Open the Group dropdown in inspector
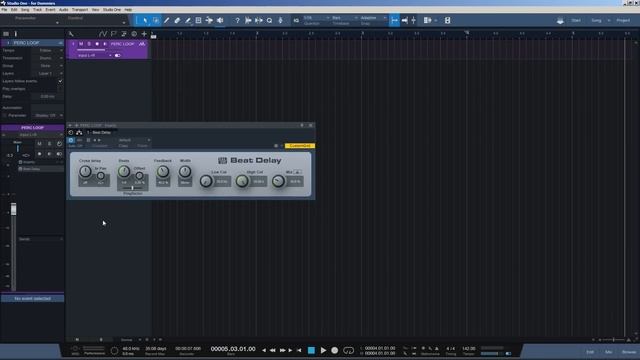The height and width of the screenshot is (360, 640). [x=47, y=66]
